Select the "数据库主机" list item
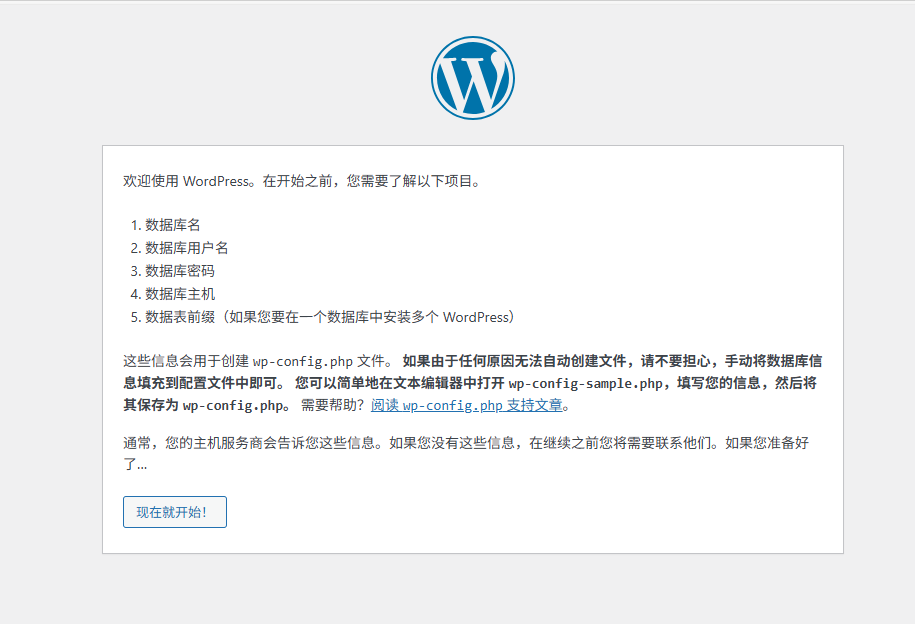The image size is (915, 624). pos(179,294)
